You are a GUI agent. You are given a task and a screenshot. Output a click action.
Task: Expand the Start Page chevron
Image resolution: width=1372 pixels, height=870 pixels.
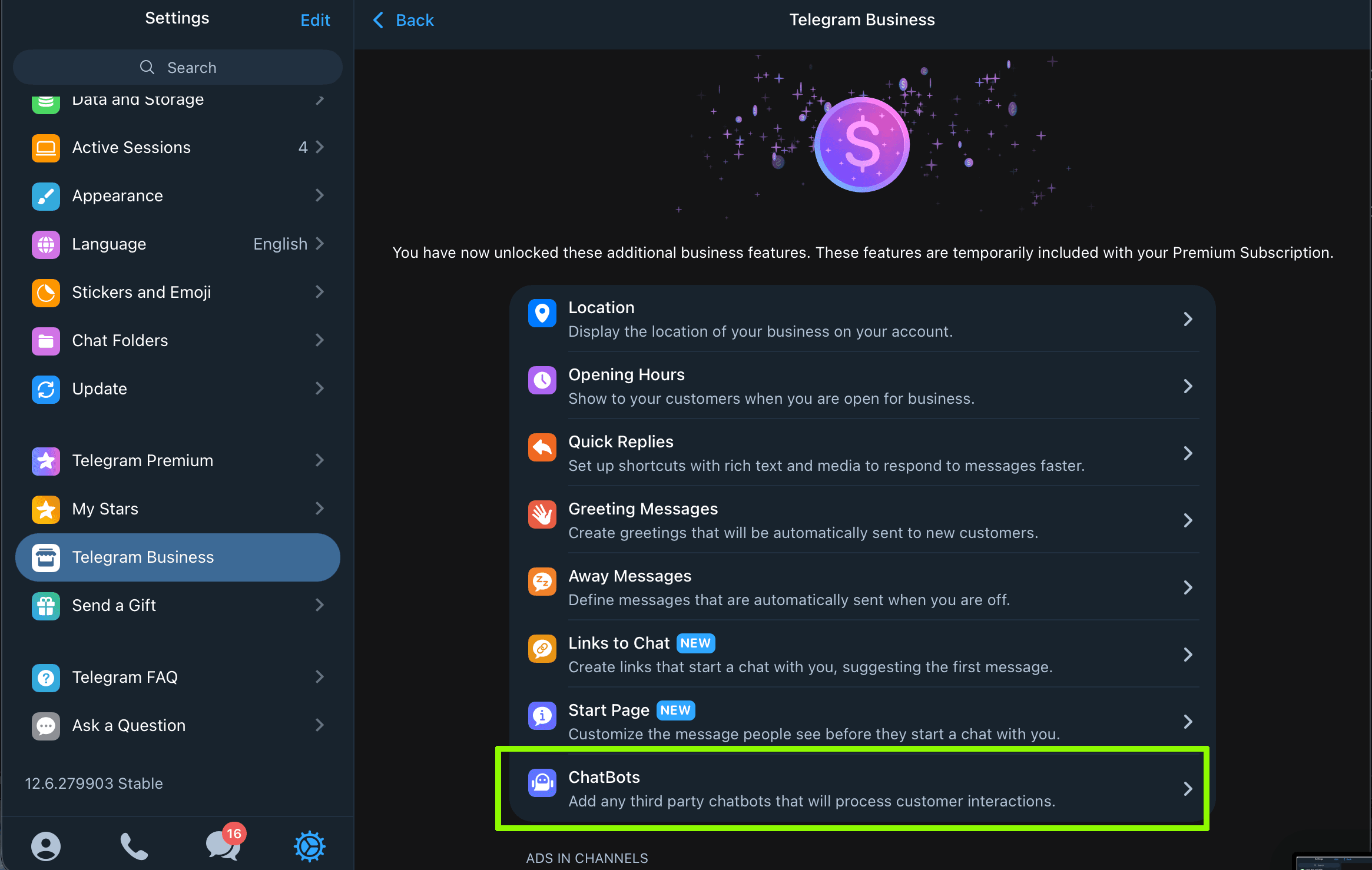[1188, 722]
